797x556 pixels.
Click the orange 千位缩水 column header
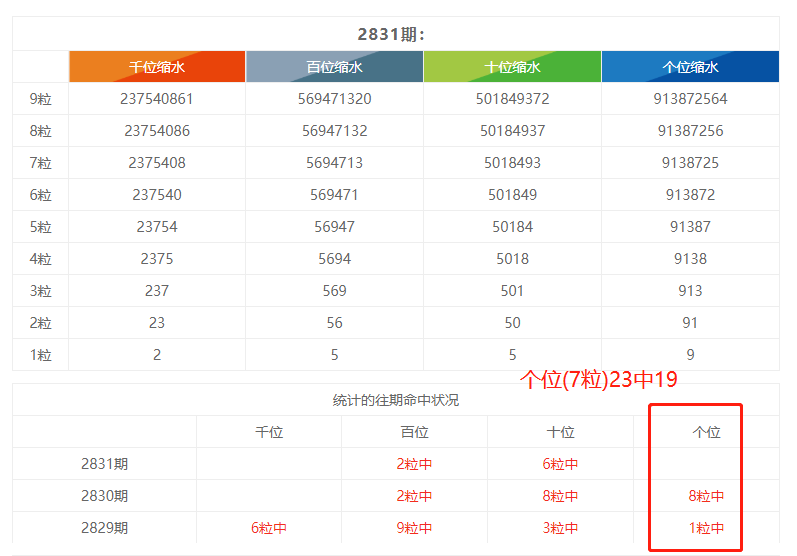pyautogui.click(x=157, y=67)
